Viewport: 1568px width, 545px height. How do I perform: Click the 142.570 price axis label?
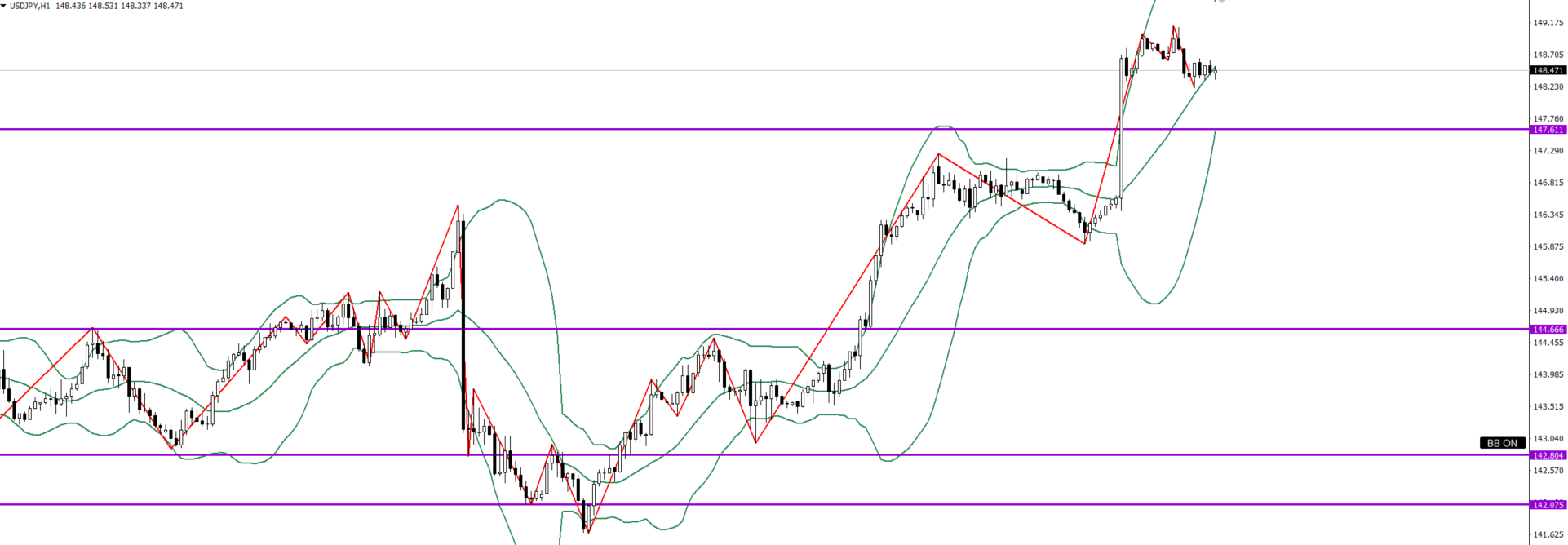coord(1548,471)
